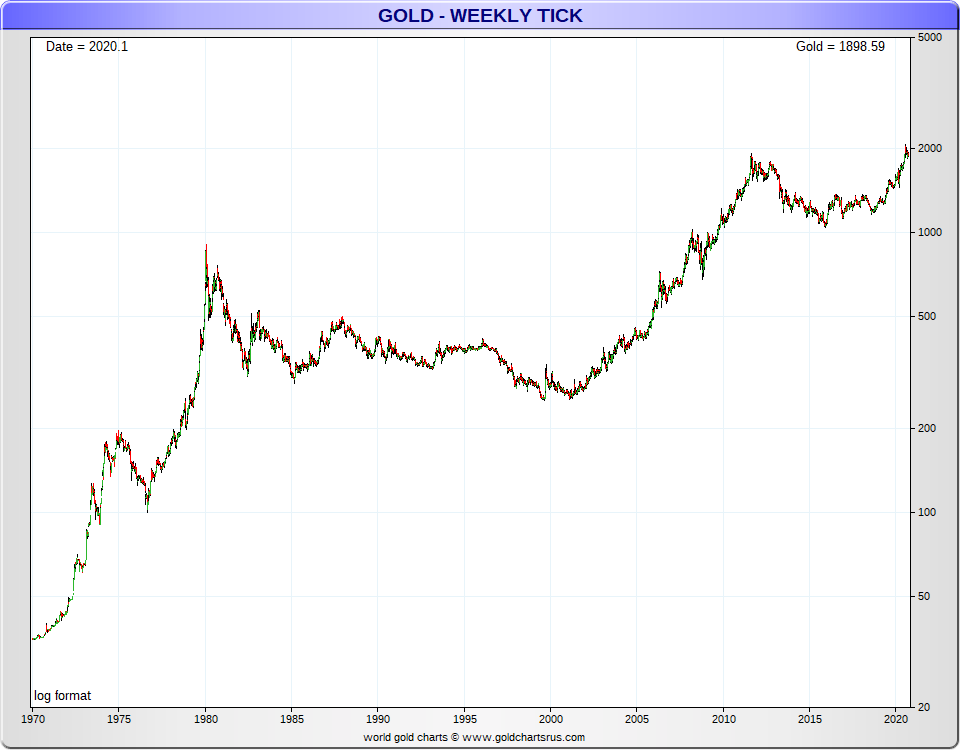This screenshot has height=750, width=960.
Task: Click the 20 price axis label
Action: 924,707
